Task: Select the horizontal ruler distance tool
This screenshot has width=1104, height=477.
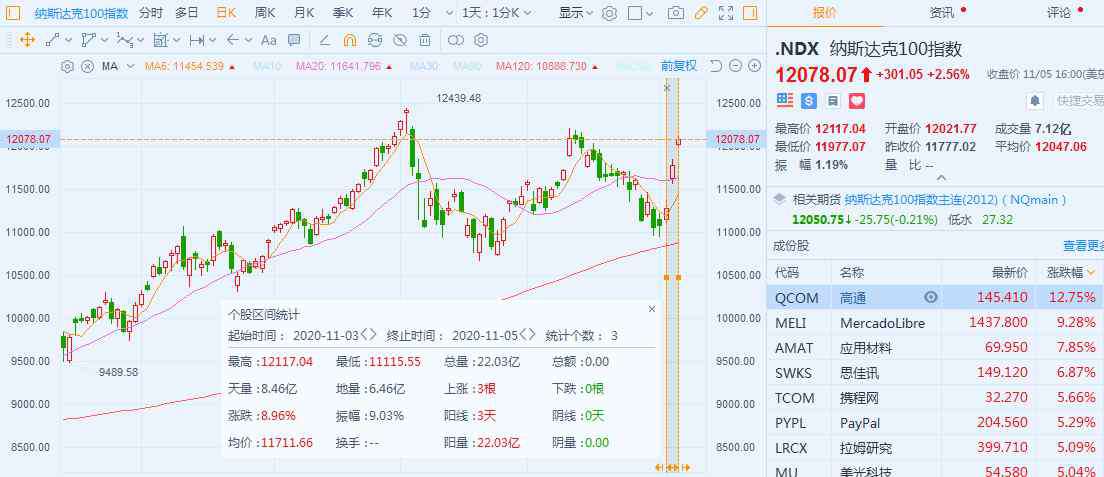Action: tap(197, 40)
